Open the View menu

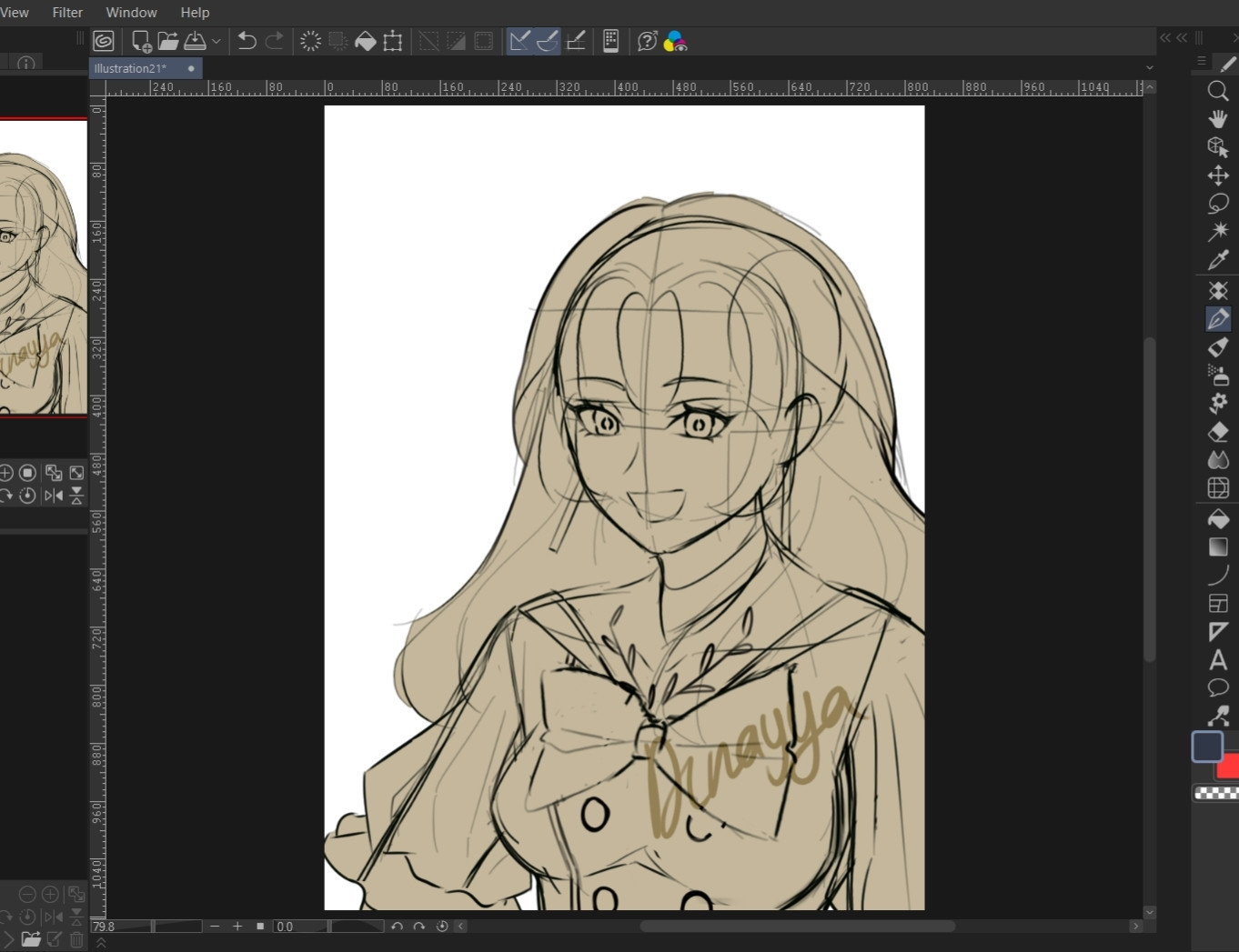(15, 13)
